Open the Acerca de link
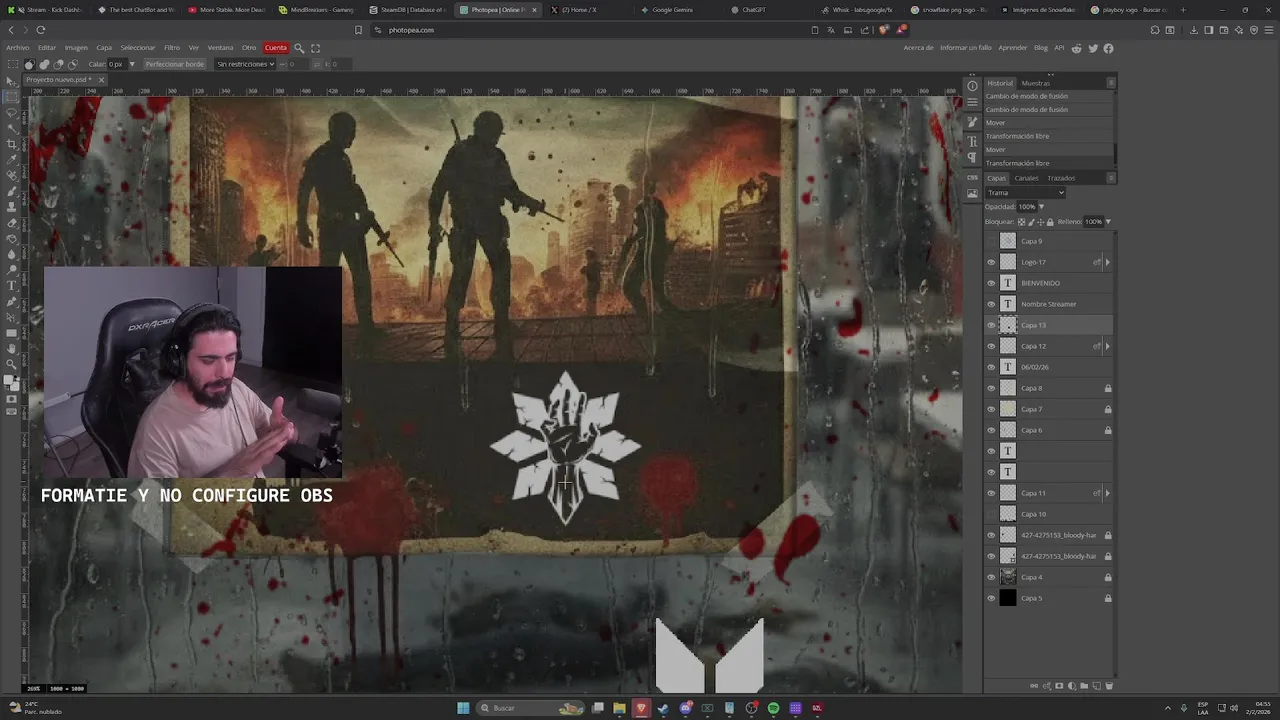The height and width of the screenshot is (720, 1280). (x=918, y=48)
